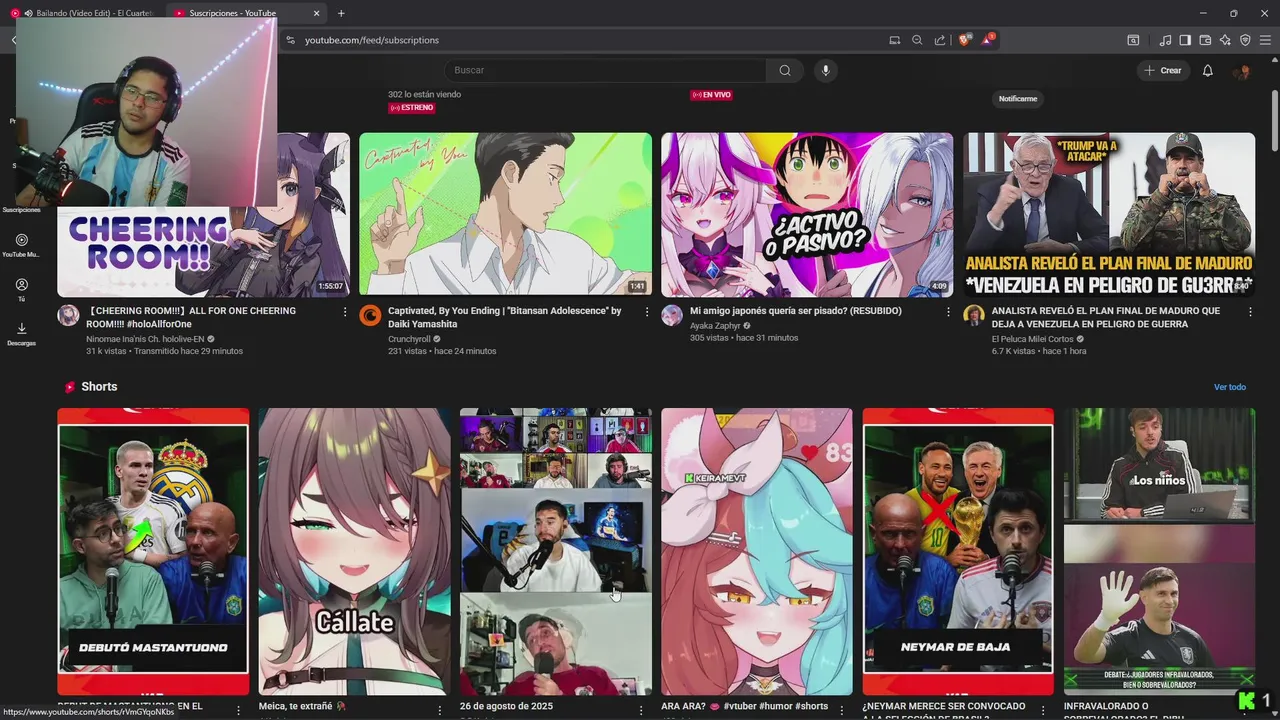Open Ayaka Zaphyr channel avatar

tap(672, 315)
